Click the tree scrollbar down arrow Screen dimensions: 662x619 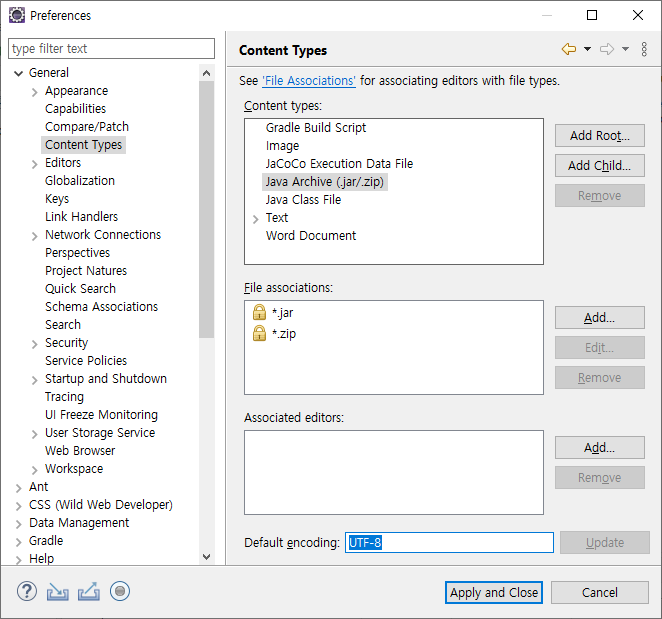pyautogui.click(x=206, y=557)
